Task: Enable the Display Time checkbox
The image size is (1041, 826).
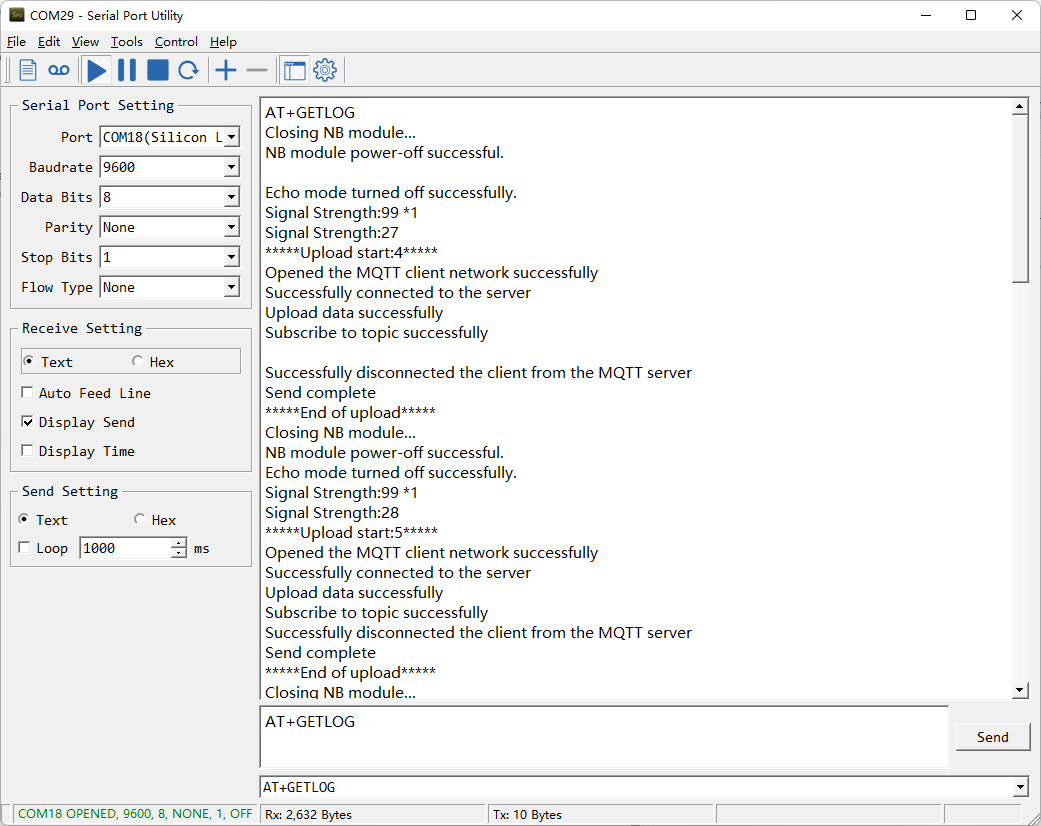Action: click(27, 451)
